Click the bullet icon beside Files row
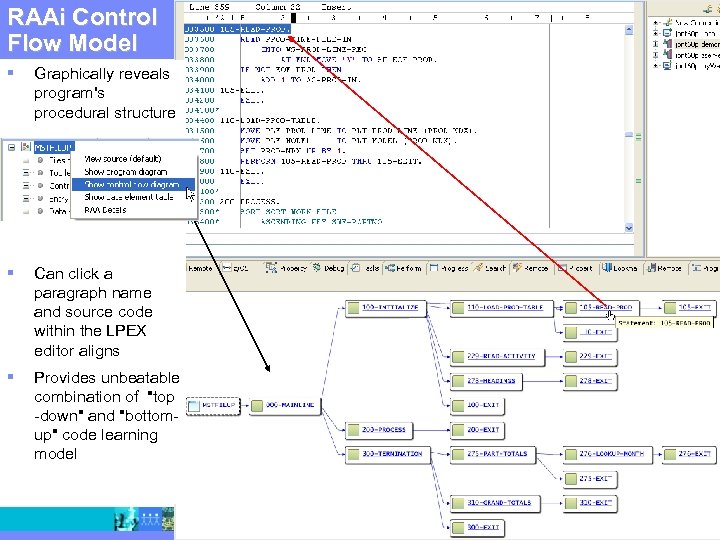Screen dimensions: 720x540 (x=40, y=160)
